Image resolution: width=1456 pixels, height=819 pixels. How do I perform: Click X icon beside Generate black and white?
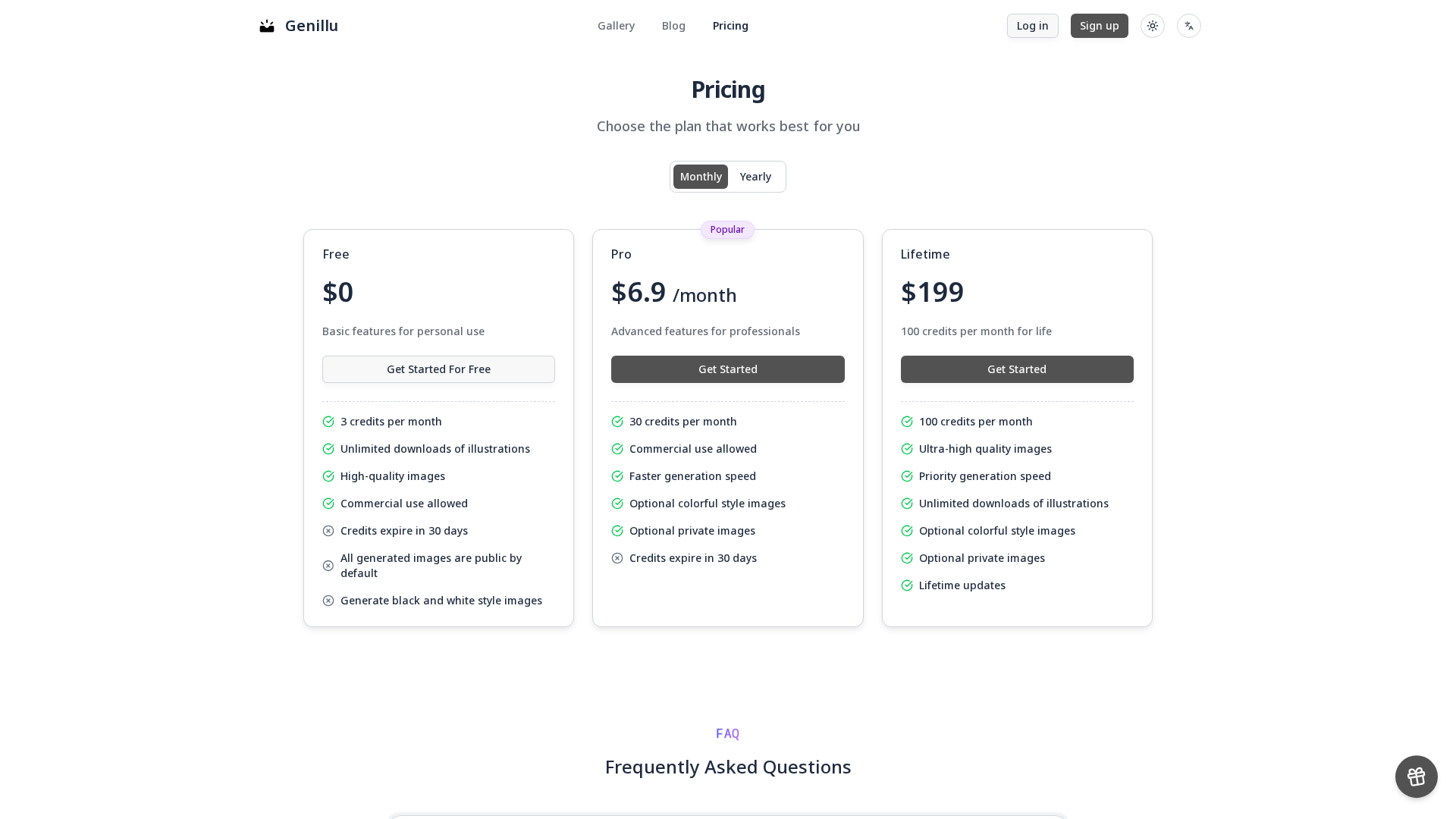[x=328, y=601]
